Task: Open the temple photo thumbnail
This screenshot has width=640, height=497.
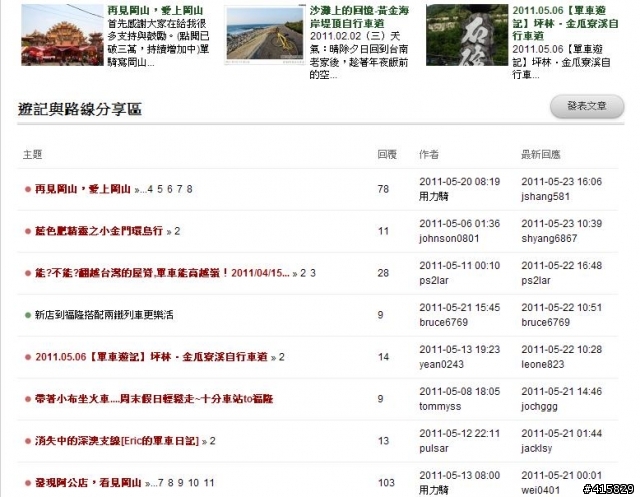Action: pyautogui.click(x=62, y=35)
